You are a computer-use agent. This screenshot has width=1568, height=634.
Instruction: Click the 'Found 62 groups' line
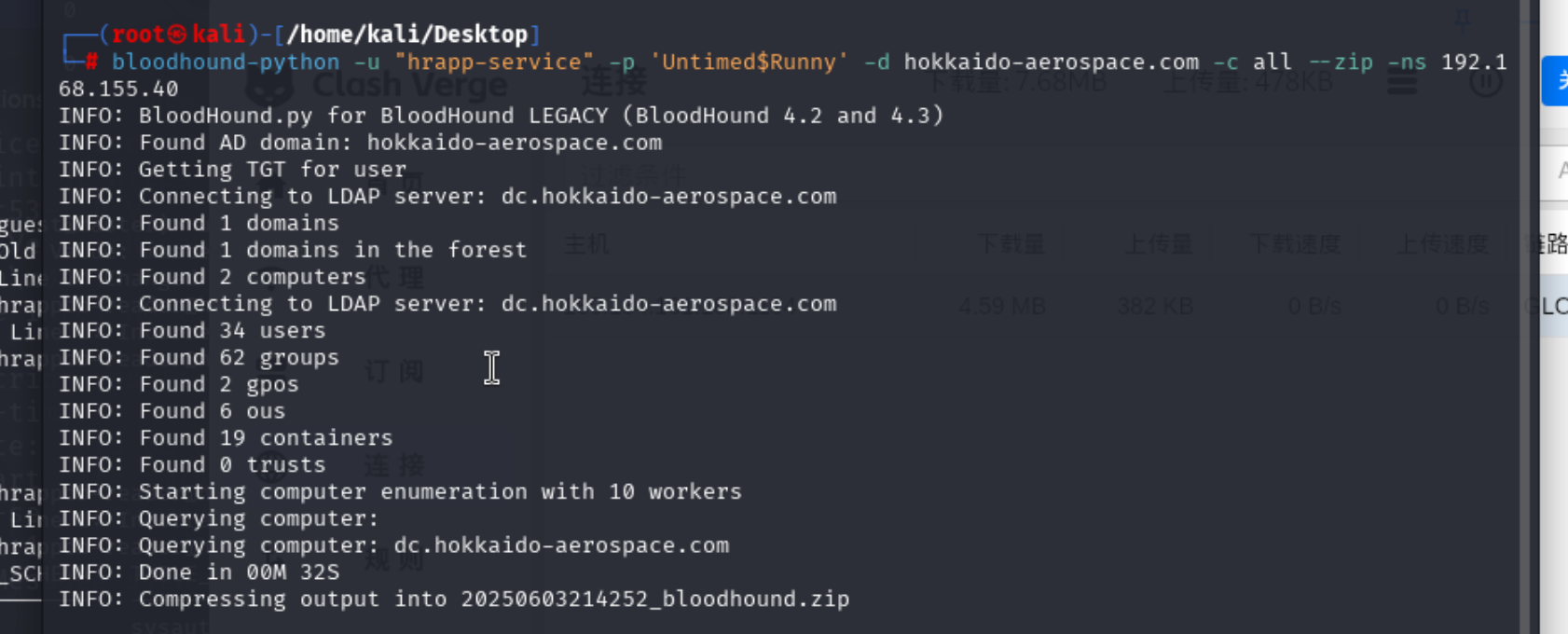pyautogui.click(x=199, y=358)
